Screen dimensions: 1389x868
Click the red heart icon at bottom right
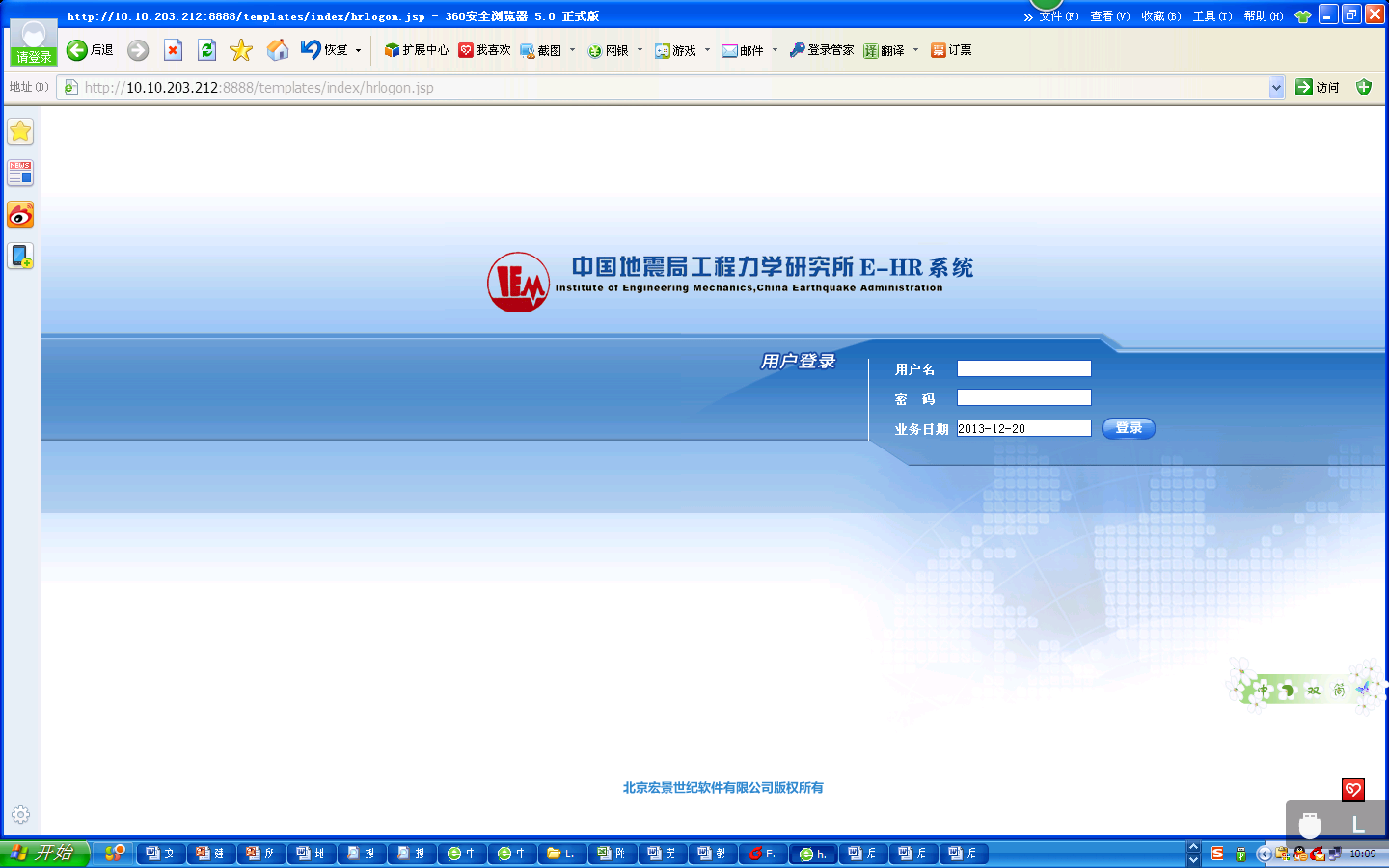point(1353,790)
